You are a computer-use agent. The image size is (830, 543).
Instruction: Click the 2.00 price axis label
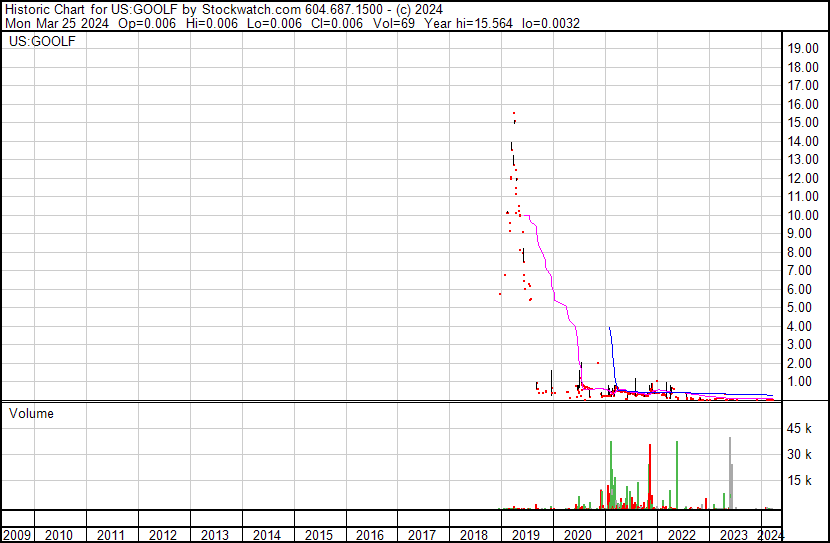coord(799,364)
